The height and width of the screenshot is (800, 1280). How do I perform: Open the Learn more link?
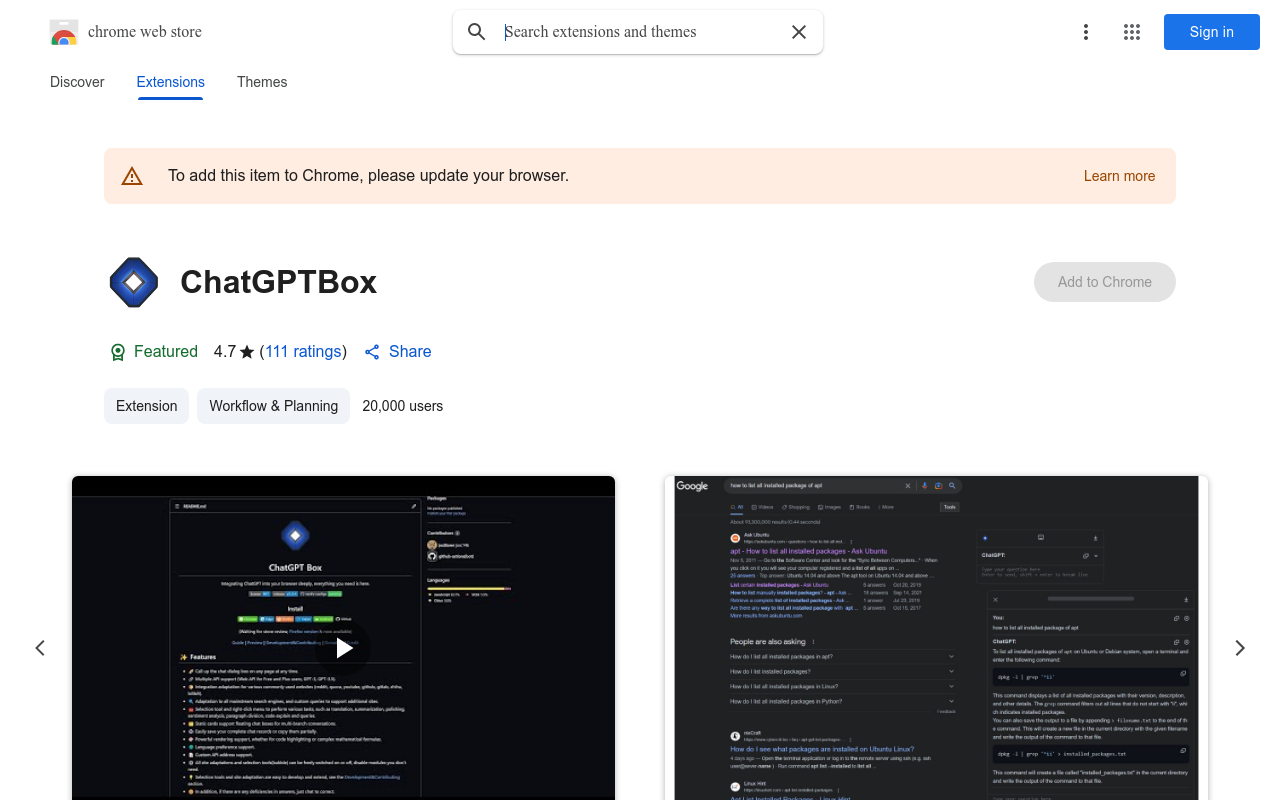1119,176
